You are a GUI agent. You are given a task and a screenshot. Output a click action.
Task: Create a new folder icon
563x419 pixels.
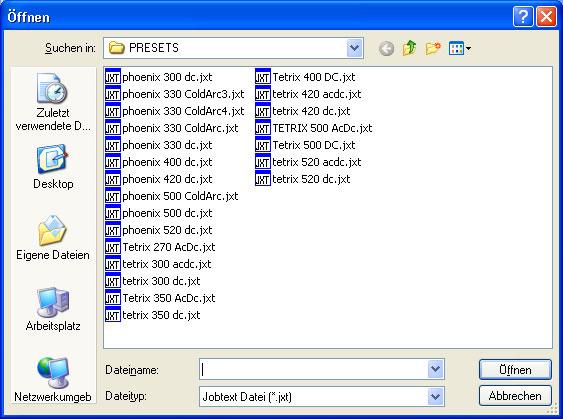tap(433, 48)
